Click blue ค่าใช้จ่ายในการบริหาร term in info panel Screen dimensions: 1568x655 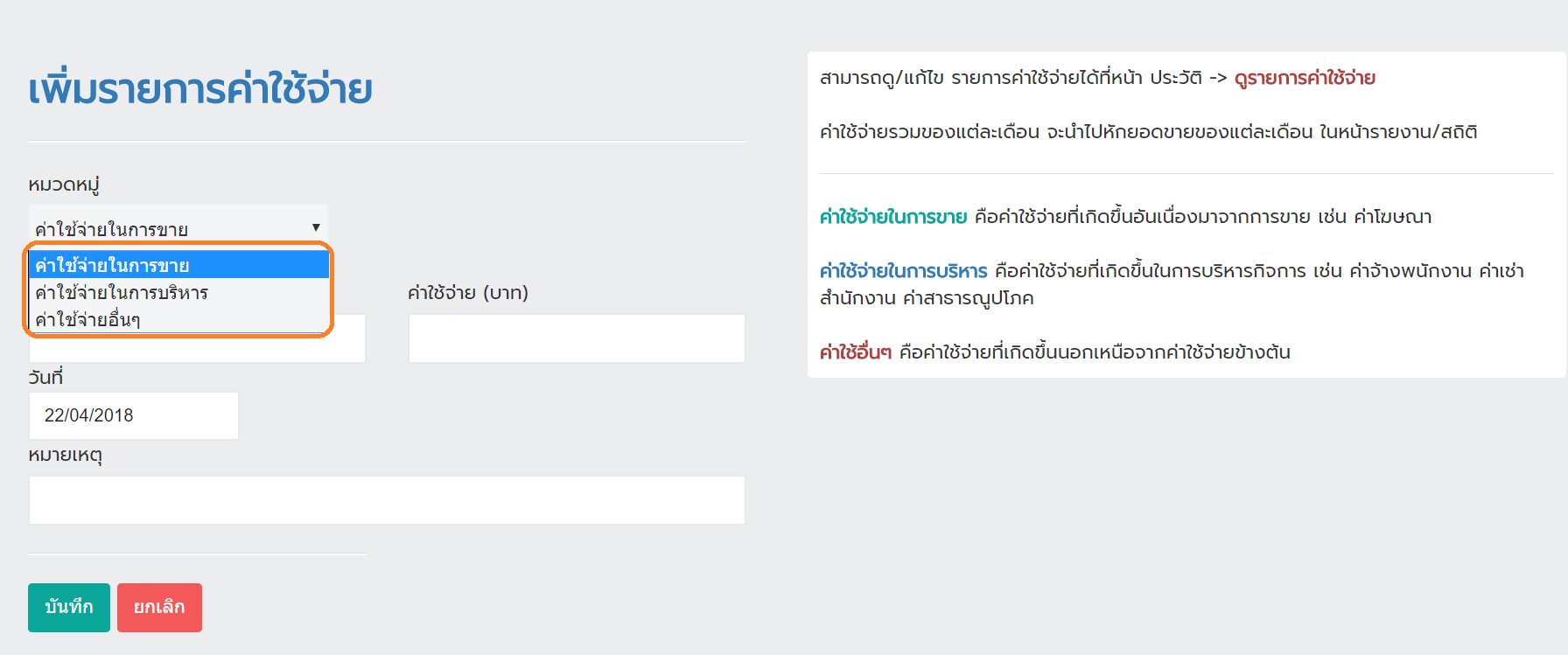coord(903,271)
